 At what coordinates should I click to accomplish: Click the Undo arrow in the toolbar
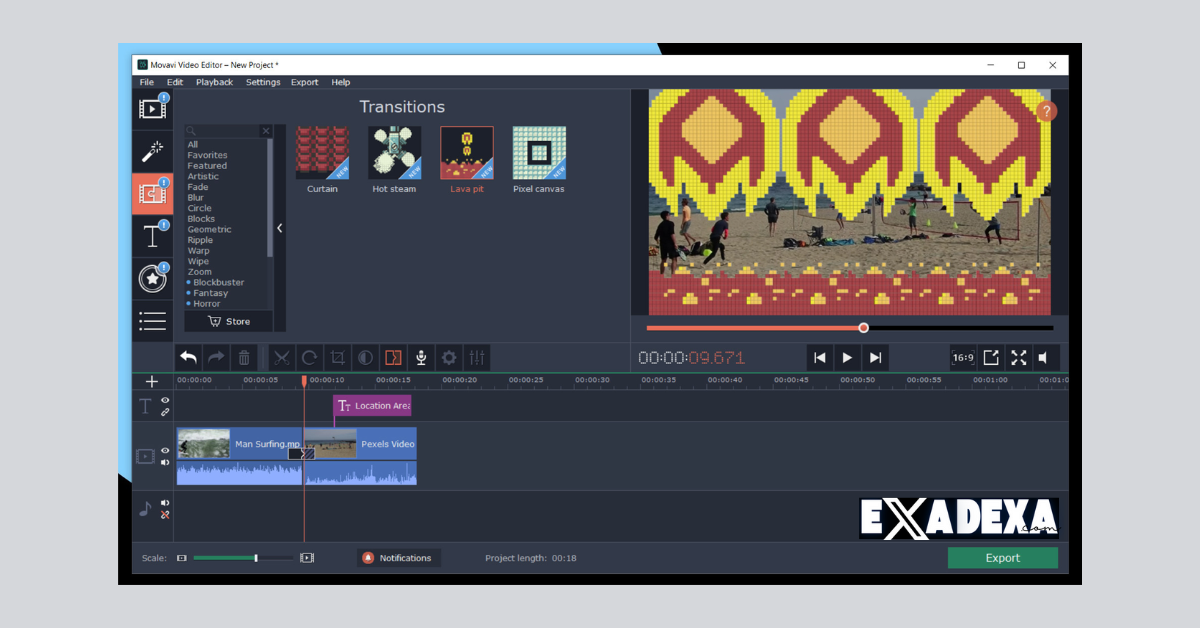click(x=189, y=357)
